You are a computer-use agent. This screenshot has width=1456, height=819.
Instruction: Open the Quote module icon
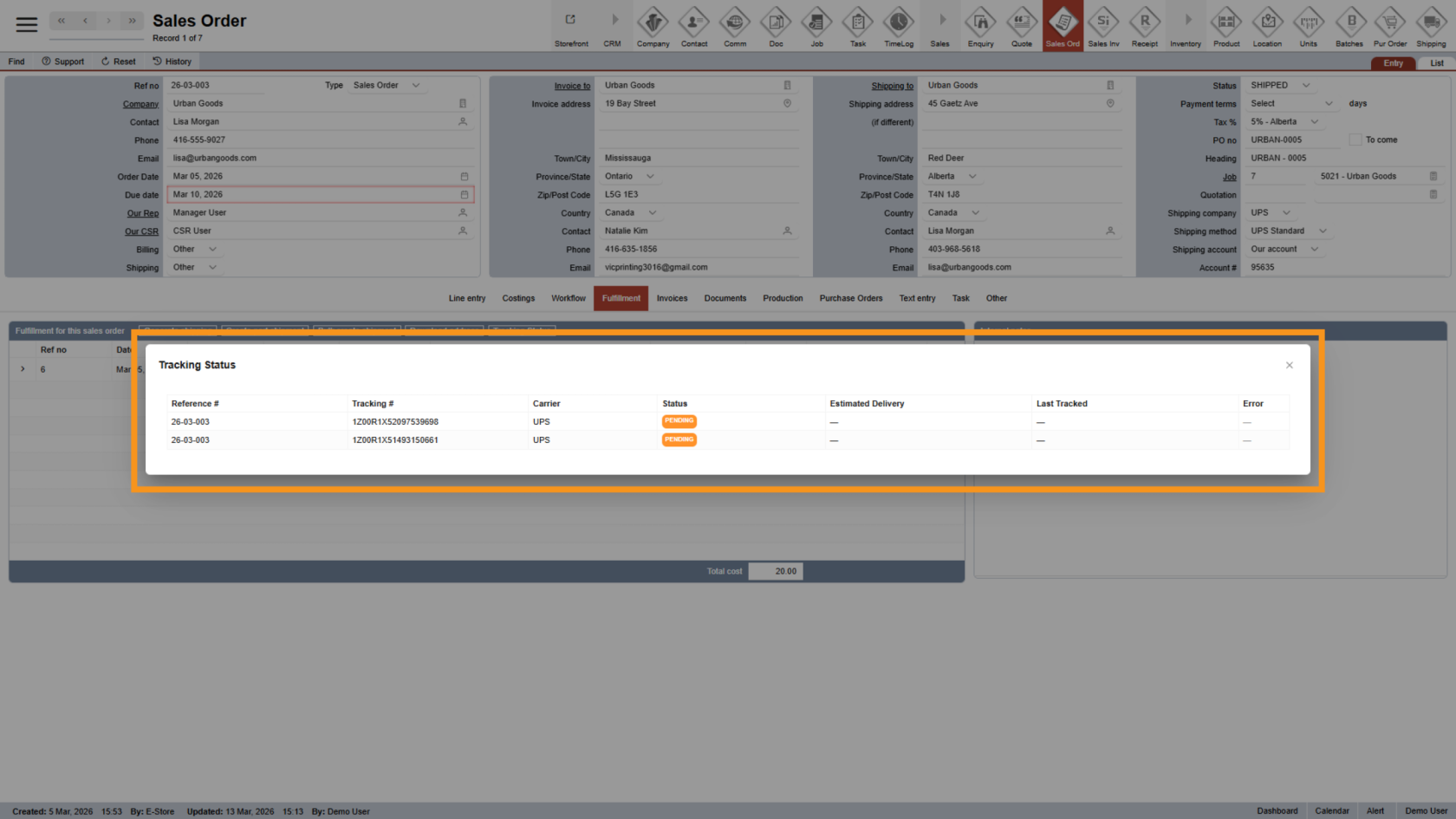[x=1022, y=26]
